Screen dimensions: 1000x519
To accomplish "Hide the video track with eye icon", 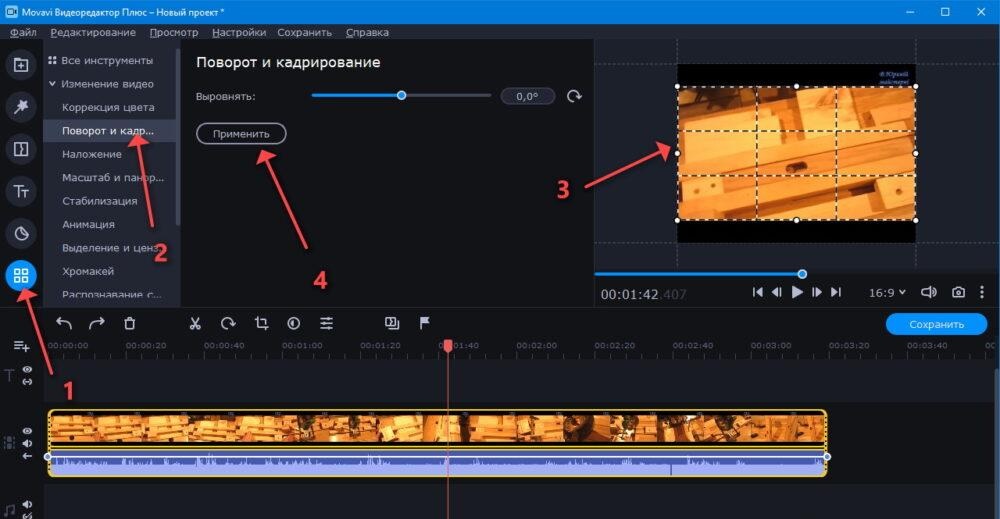I will [27, 431].
